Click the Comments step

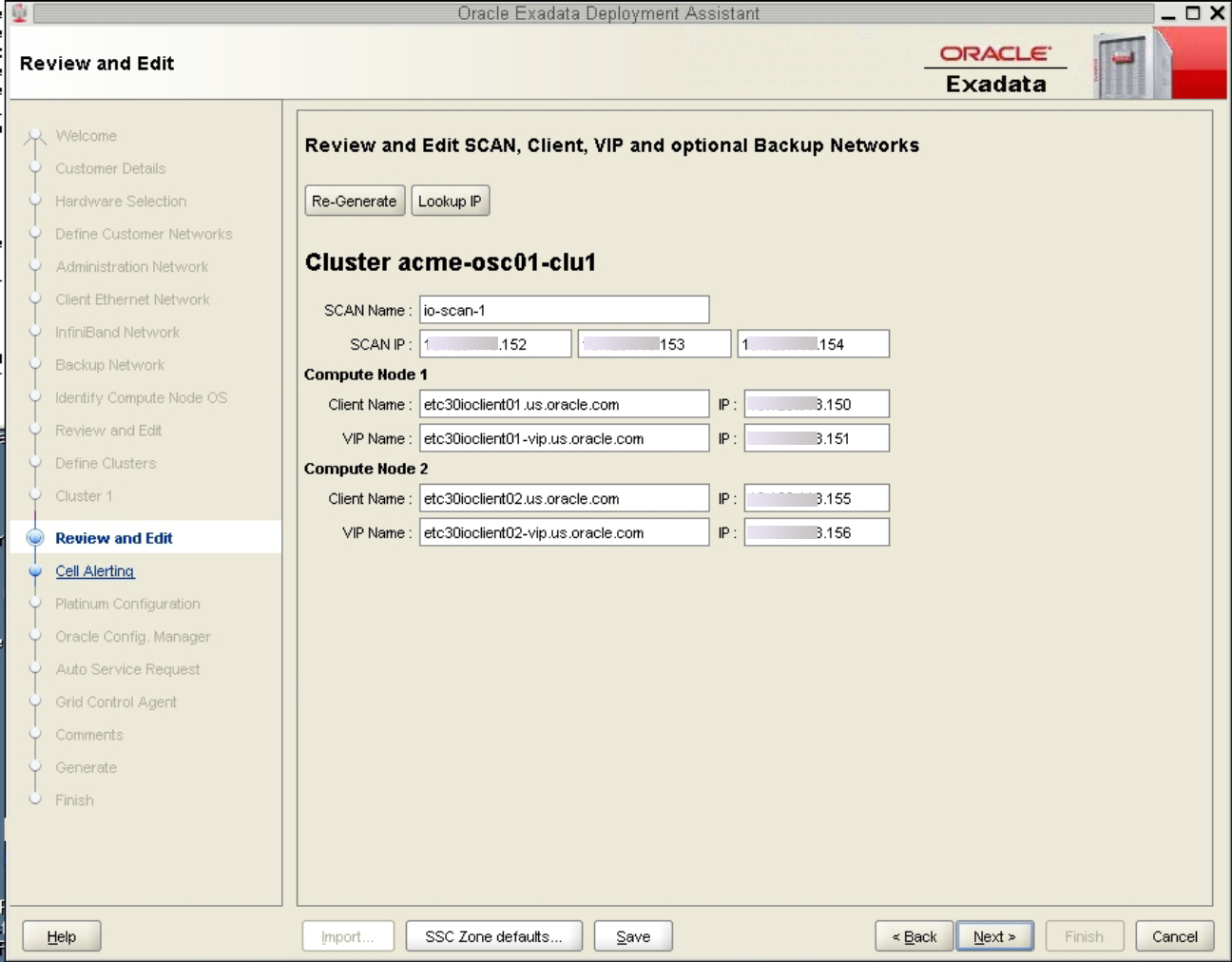89,735
